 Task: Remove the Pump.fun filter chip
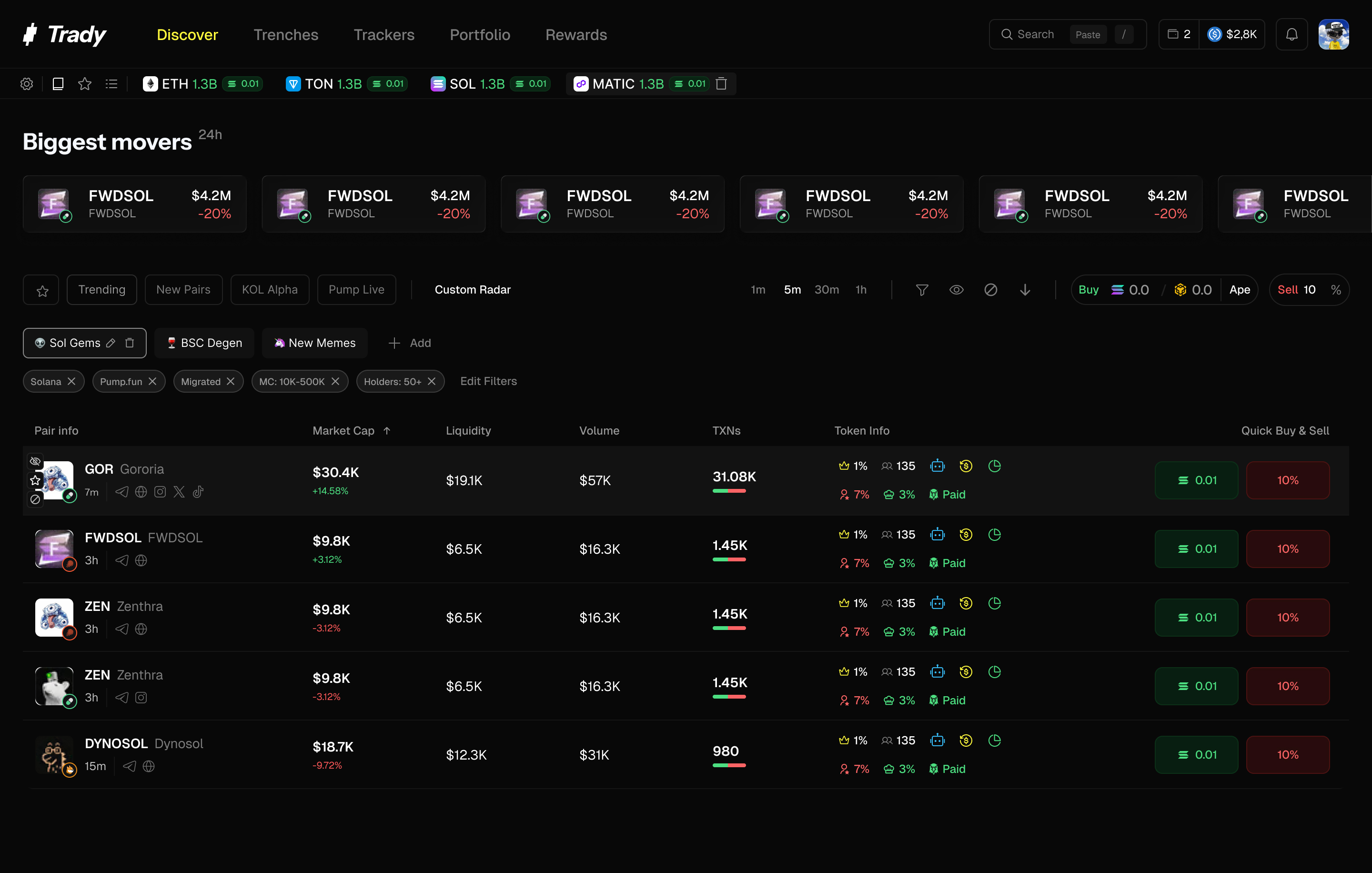152,381
